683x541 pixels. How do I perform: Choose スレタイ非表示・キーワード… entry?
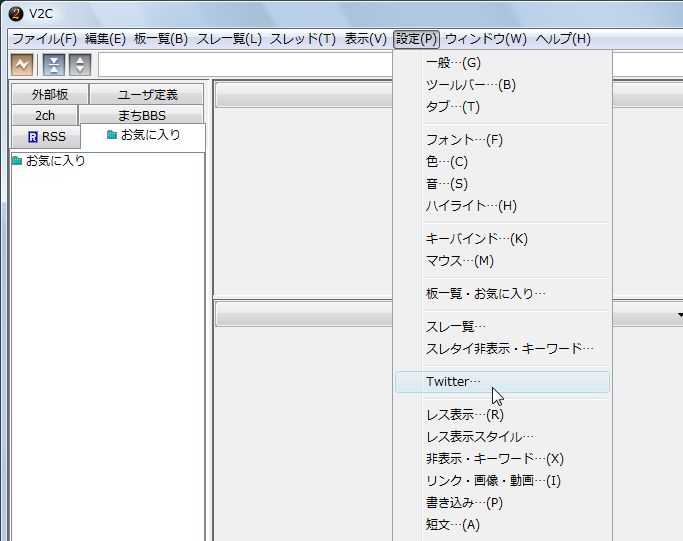point(502,348)
